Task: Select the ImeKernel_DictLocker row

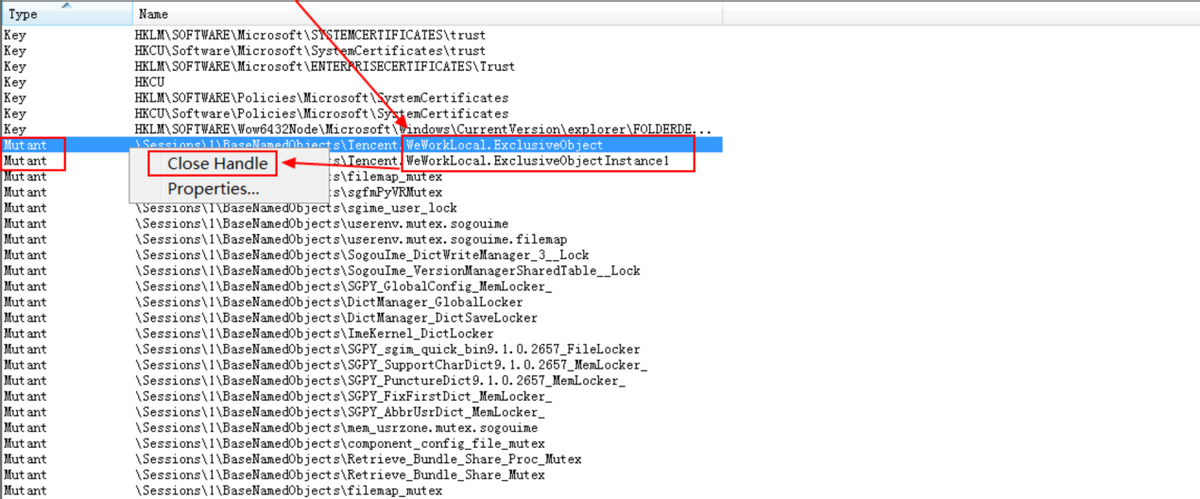Action: point(360,334)
